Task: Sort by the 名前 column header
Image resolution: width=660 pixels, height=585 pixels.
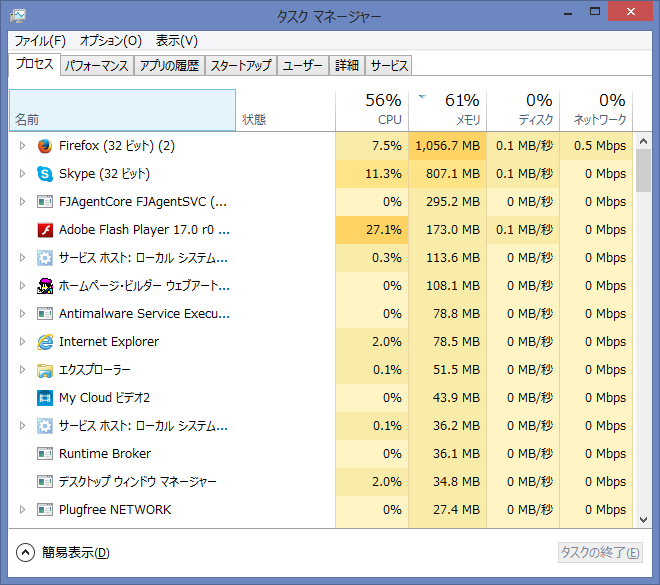Action: (122, 110)
